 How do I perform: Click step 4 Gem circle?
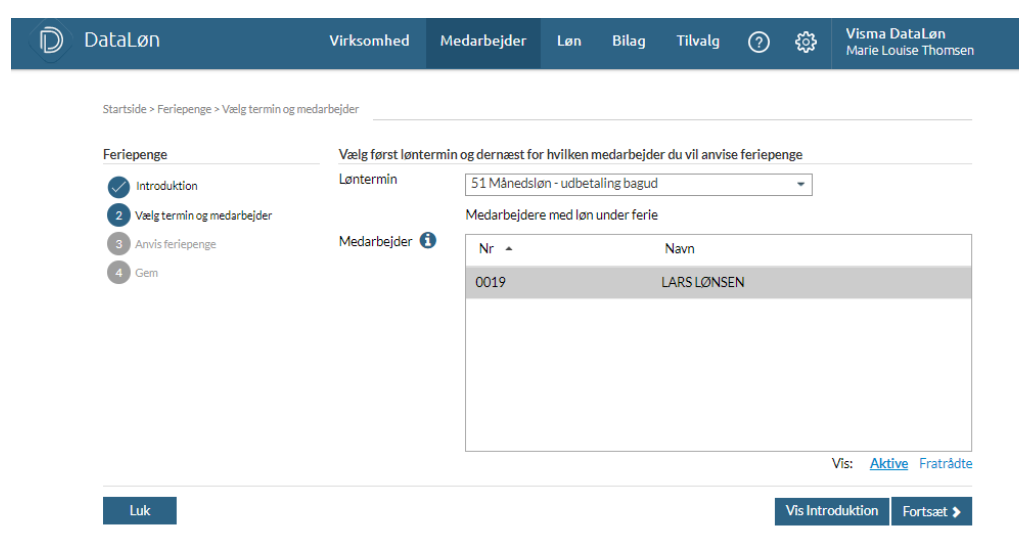tap(119, 273)
